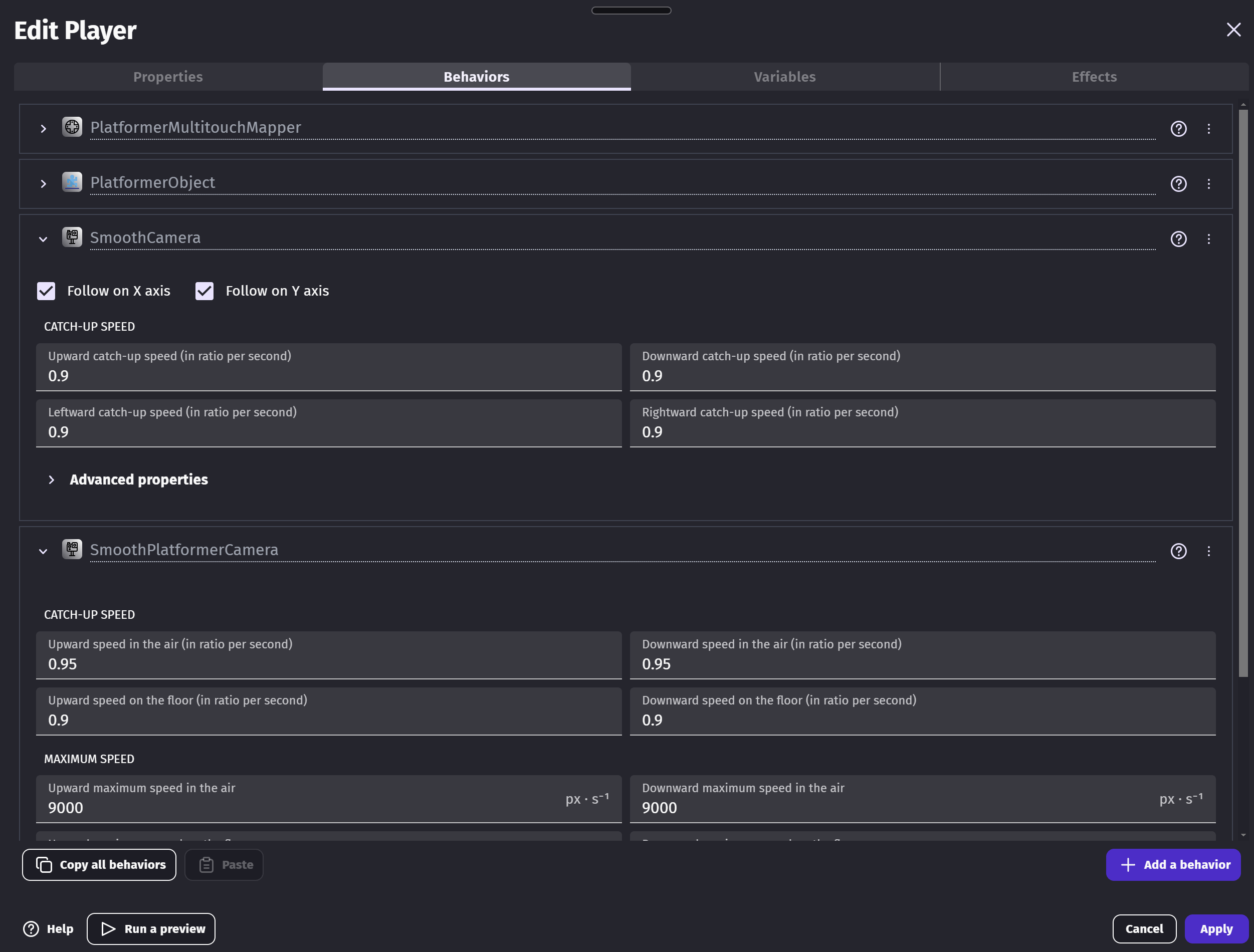The image size is (1254, 952).
Task: Click the SmoothPlatformerCamera behavior icon
Action: point(72,549)
